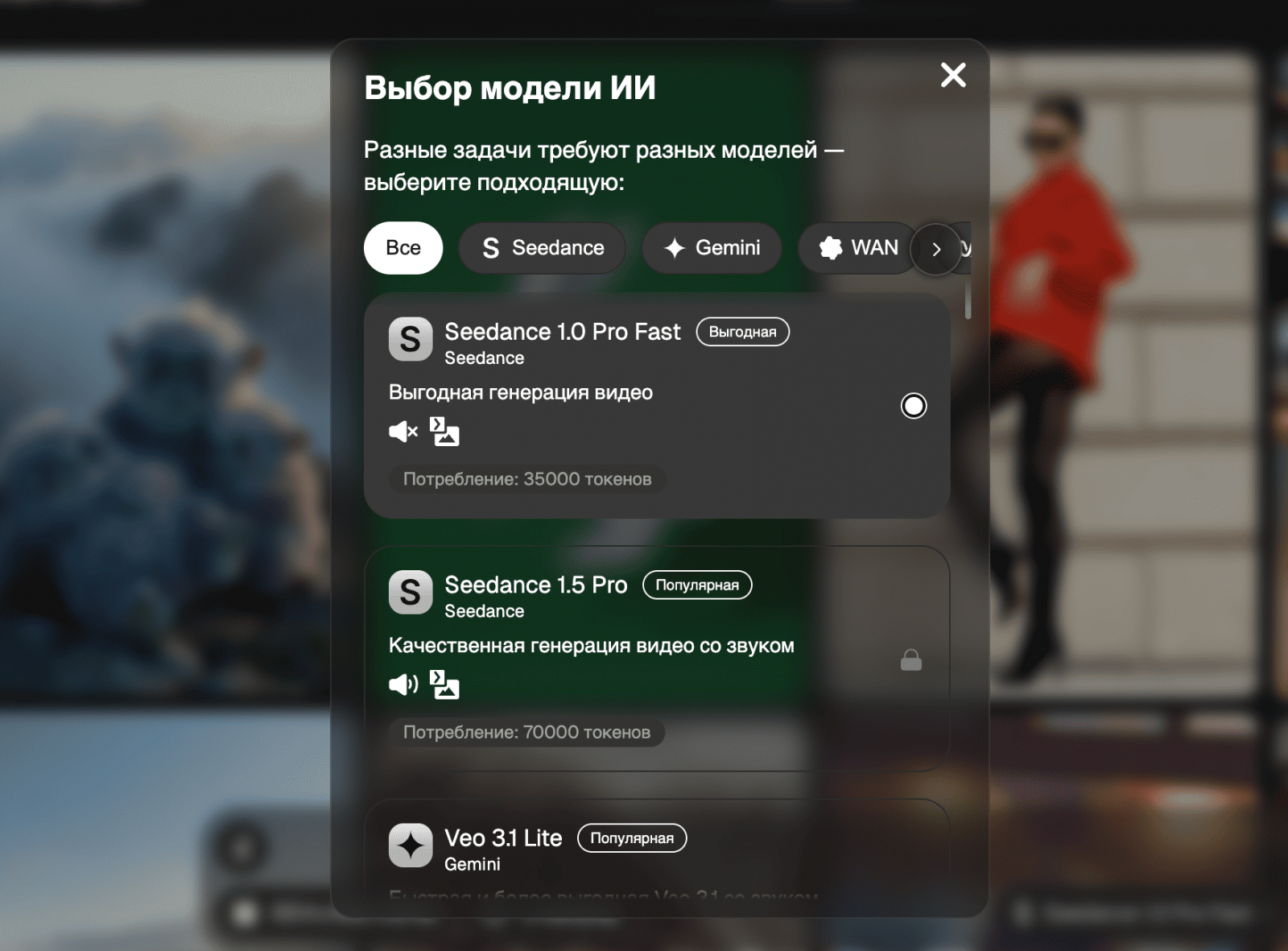Screen dimensions: 1288x951
Task: Filter models by Gemini tab
Action: 712,248
